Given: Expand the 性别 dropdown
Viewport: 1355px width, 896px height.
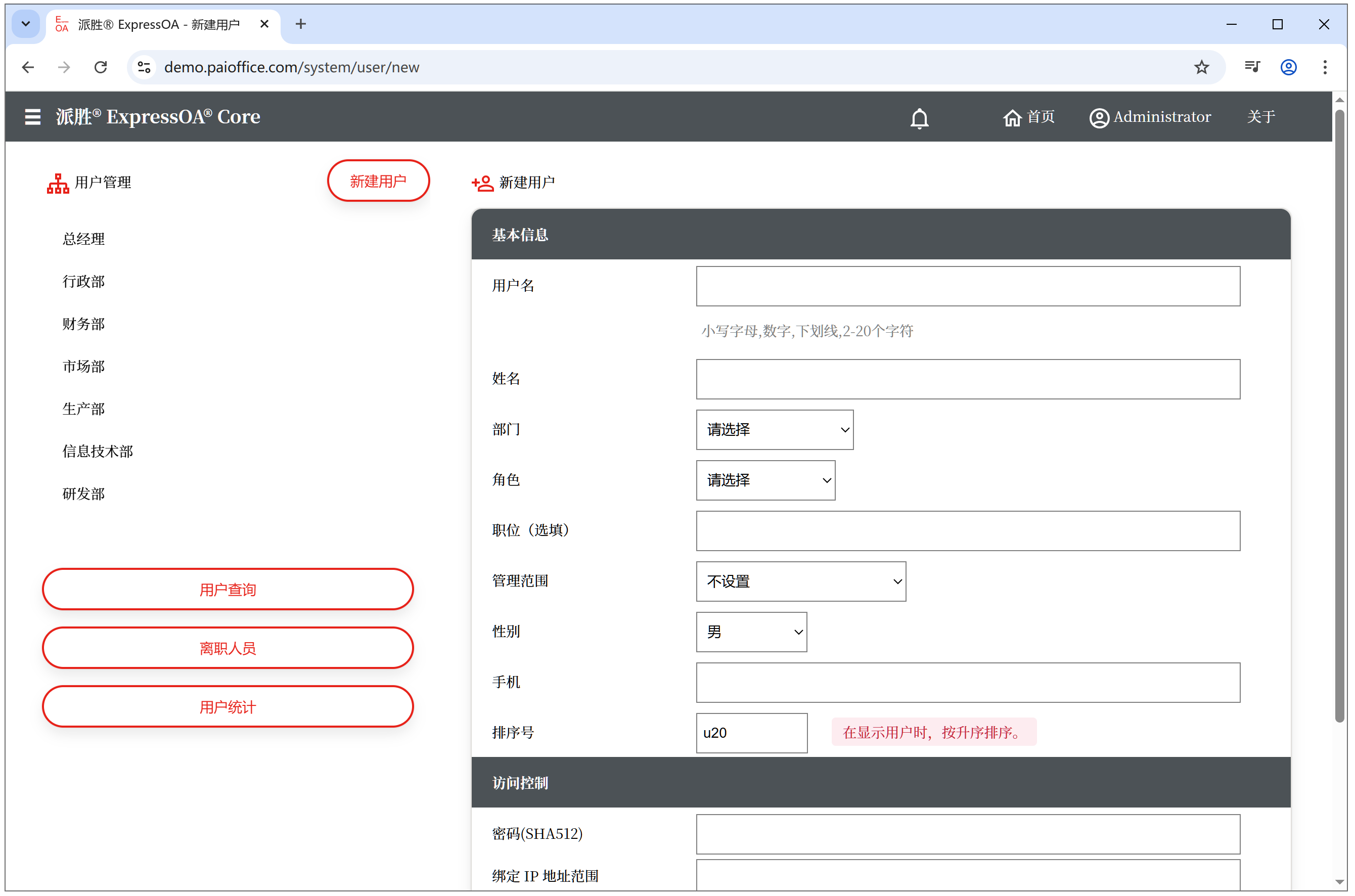Looking at the screenshot, I should click(x=751, y=632).
